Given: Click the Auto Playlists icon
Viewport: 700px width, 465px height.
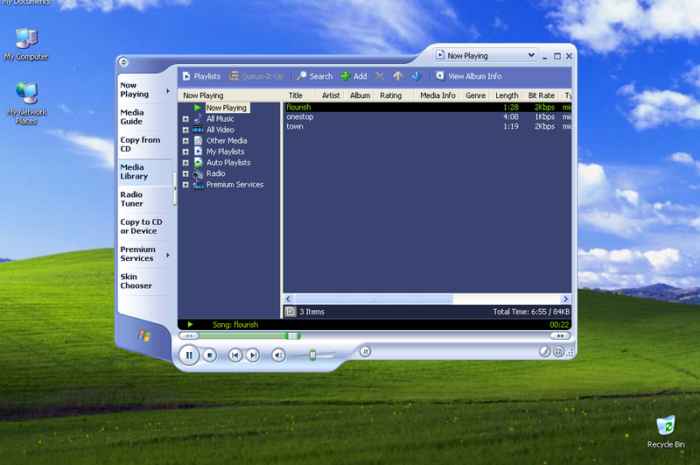Looking at the screenshot, I should [198, 162].
